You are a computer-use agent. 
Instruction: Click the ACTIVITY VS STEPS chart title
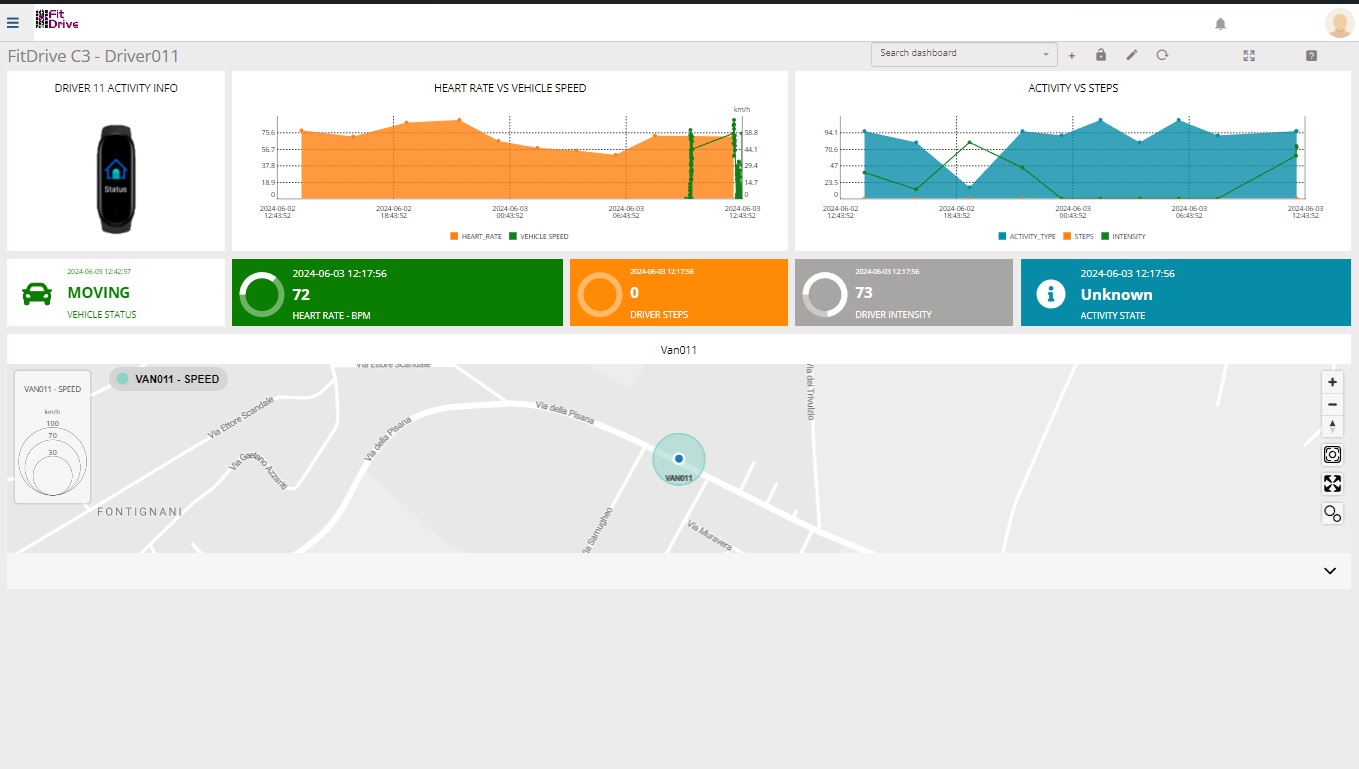tap(1073, 88)
